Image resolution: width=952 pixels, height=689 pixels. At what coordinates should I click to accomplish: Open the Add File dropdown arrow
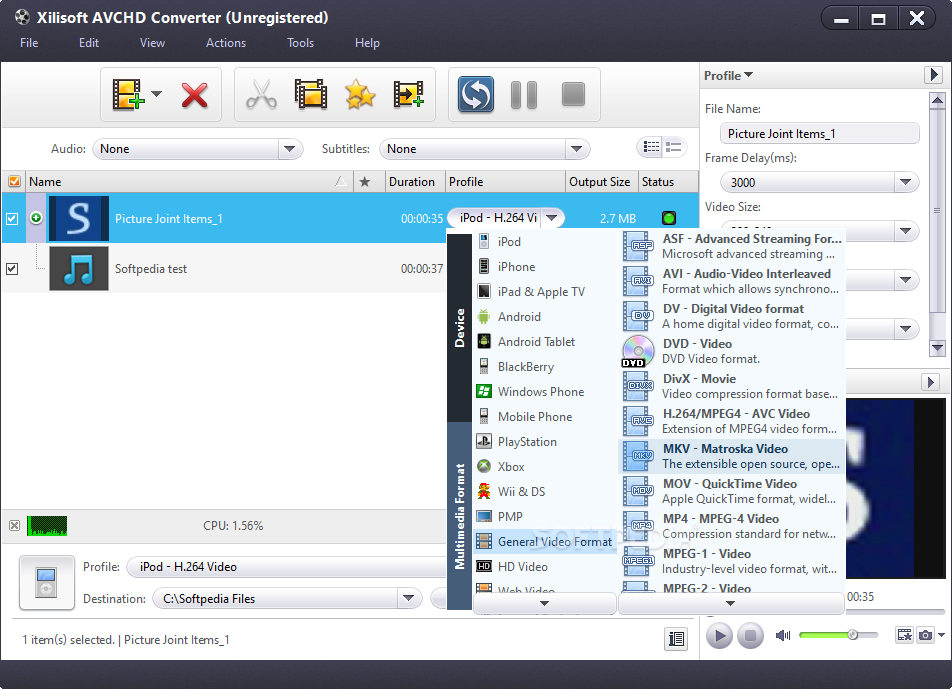(x=157, y=94)
